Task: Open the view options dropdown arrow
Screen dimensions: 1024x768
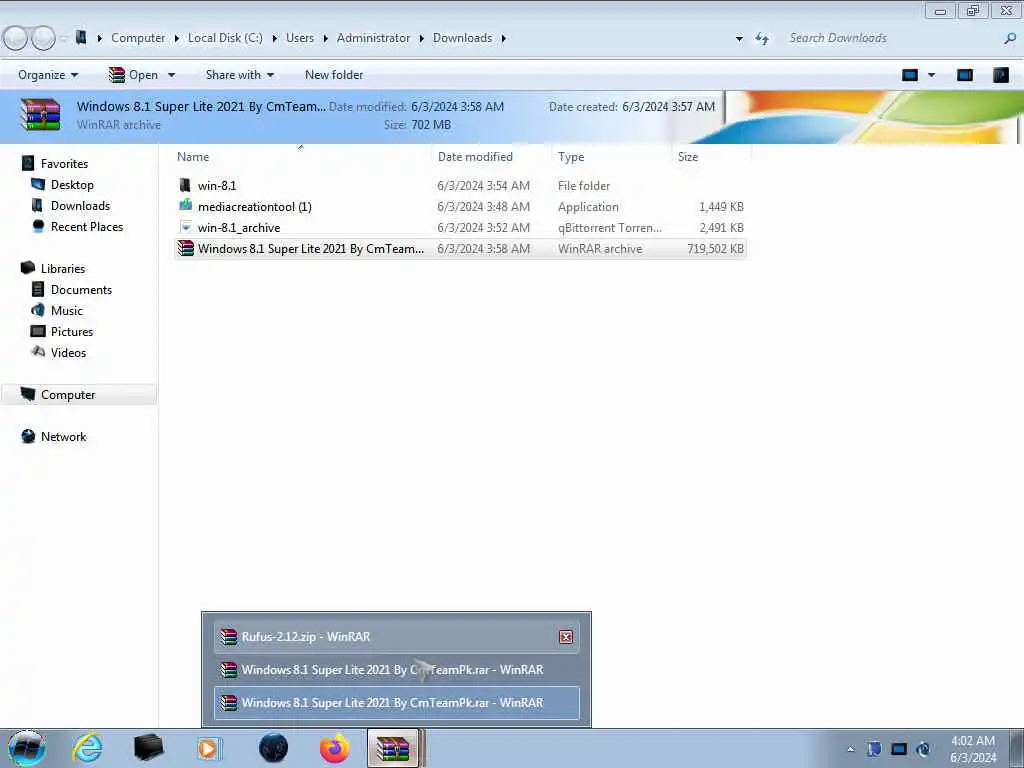Action: click(x=931, y=75)
